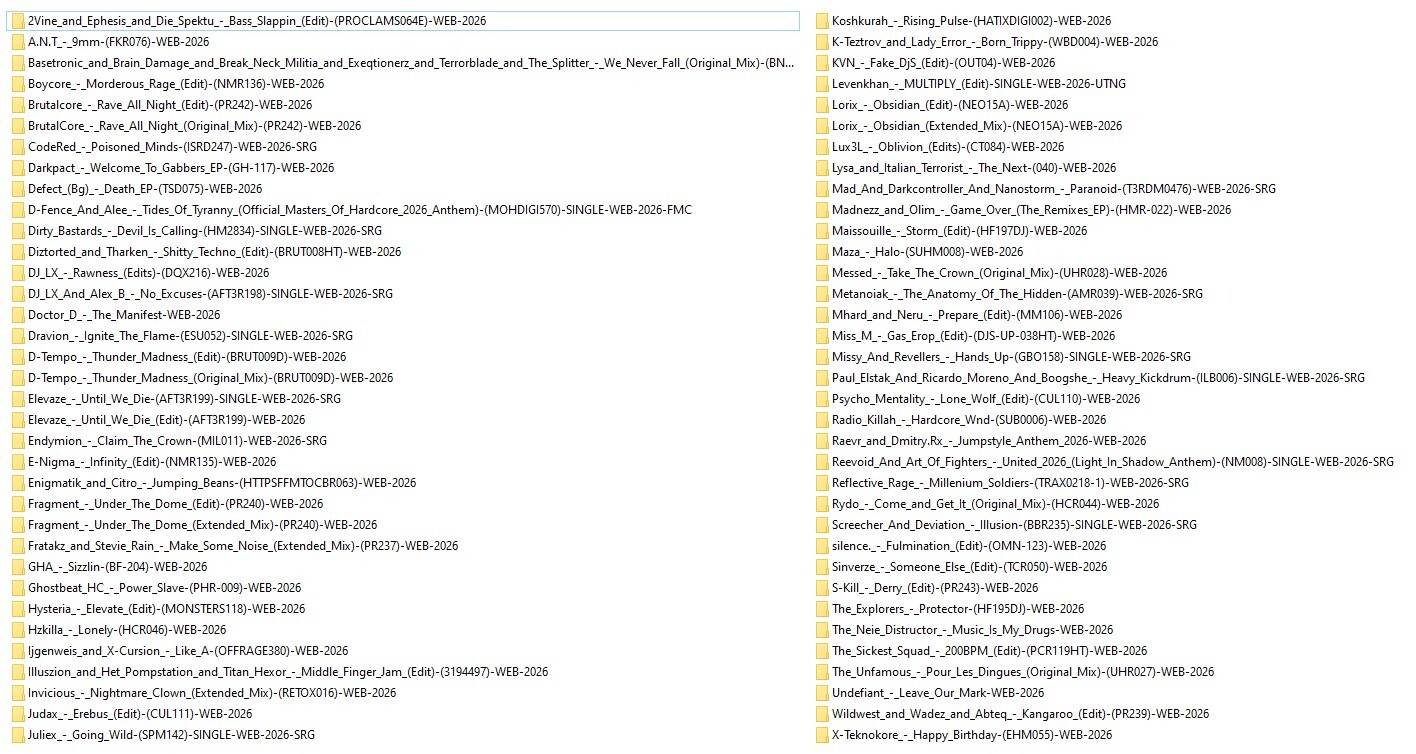Click Juliex Going Wild folder name
This screenshot has width=1416, height=754.
click(172, 735)
